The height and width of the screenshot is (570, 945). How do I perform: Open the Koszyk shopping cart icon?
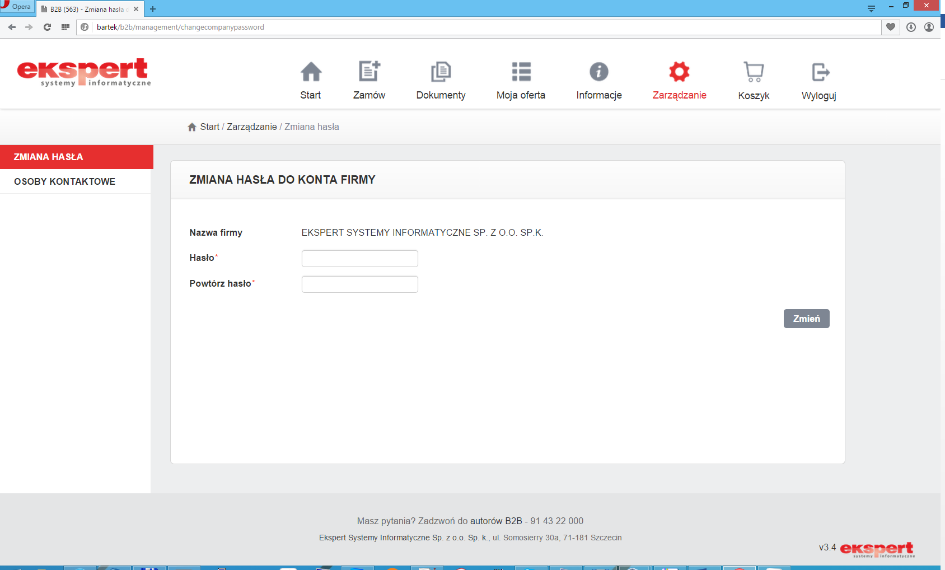coord(753,72)
